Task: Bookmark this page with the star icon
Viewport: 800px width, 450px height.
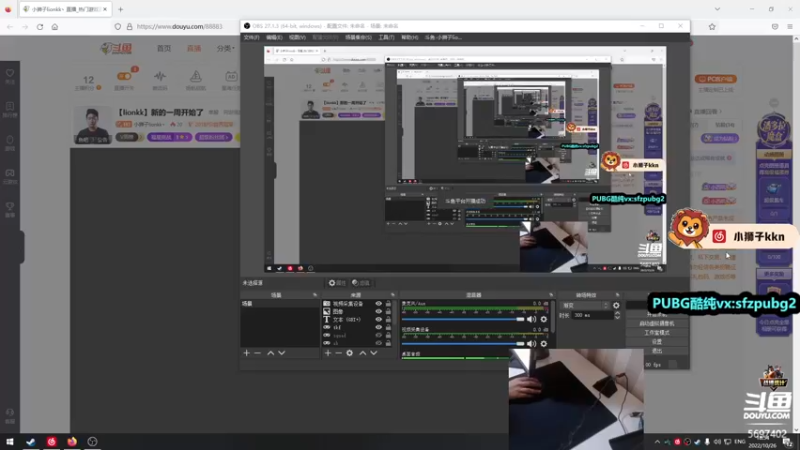Action: [x=712, y=27]
